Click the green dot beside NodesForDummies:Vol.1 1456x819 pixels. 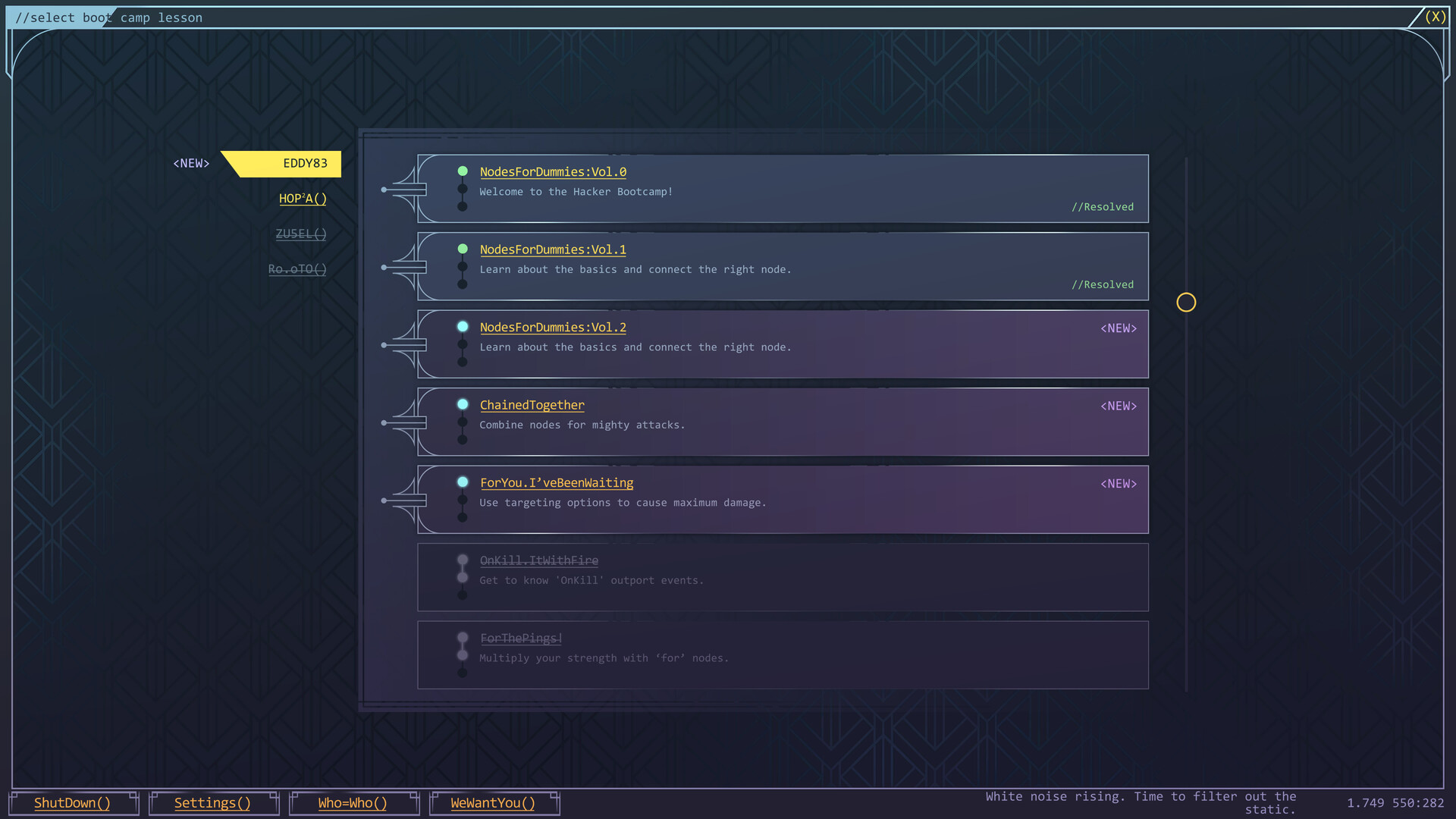(463, 248)
